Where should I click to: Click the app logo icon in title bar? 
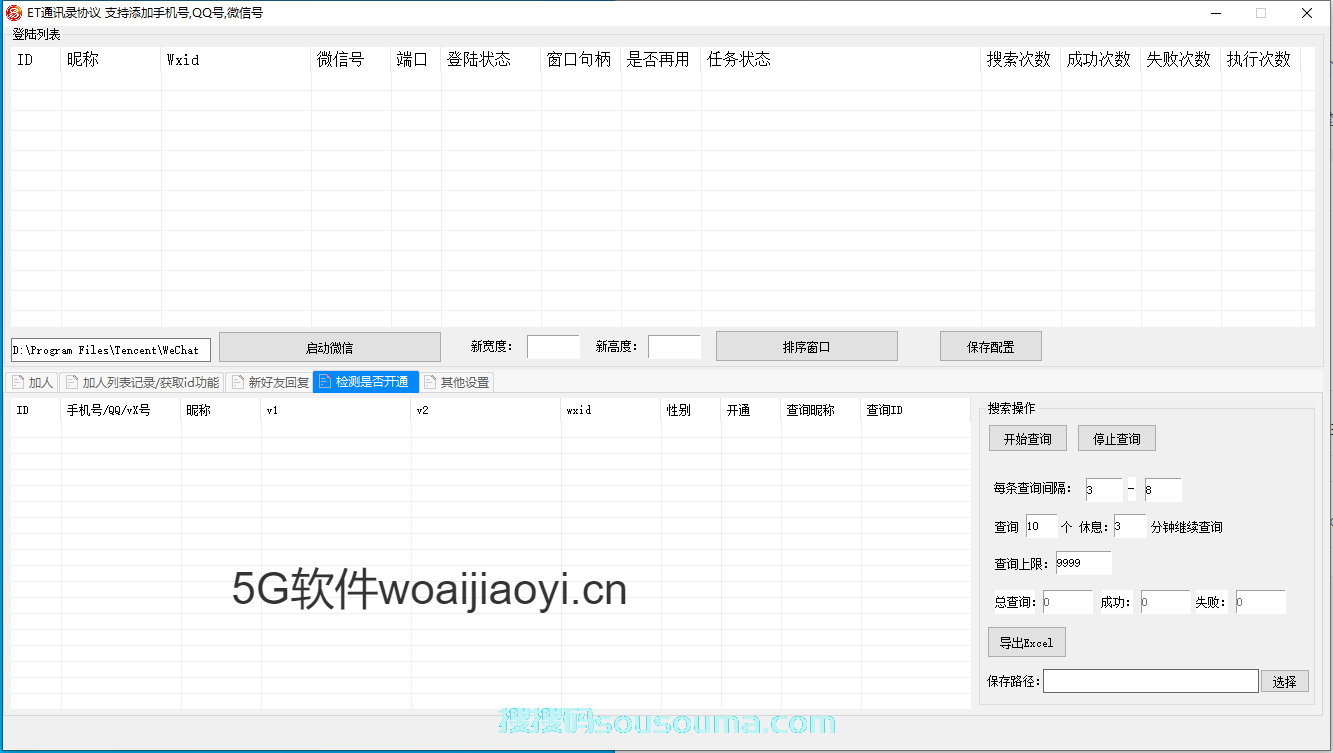click(14, 13)
